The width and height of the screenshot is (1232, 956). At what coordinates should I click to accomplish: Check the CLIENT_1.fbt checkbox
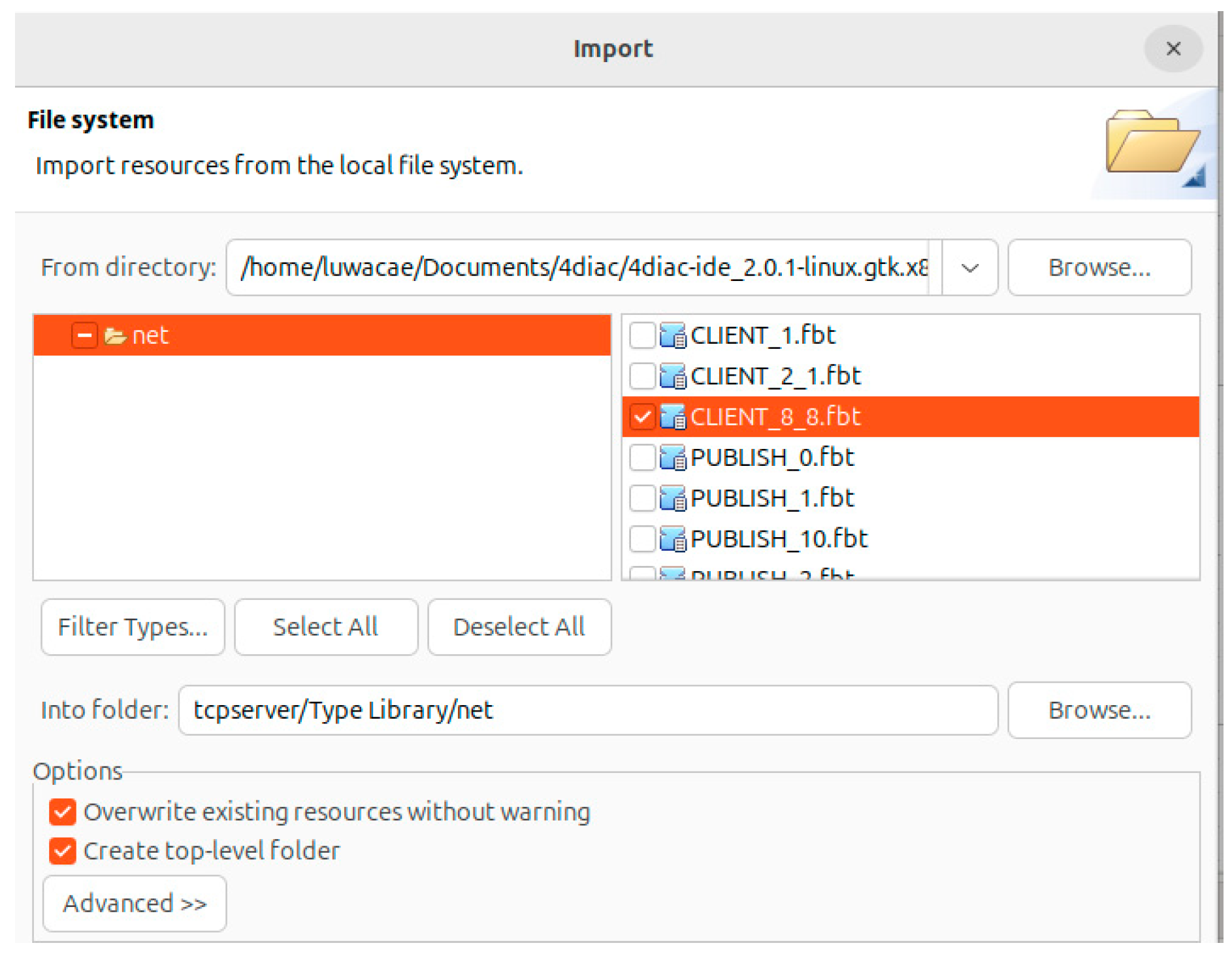[642, 335]
